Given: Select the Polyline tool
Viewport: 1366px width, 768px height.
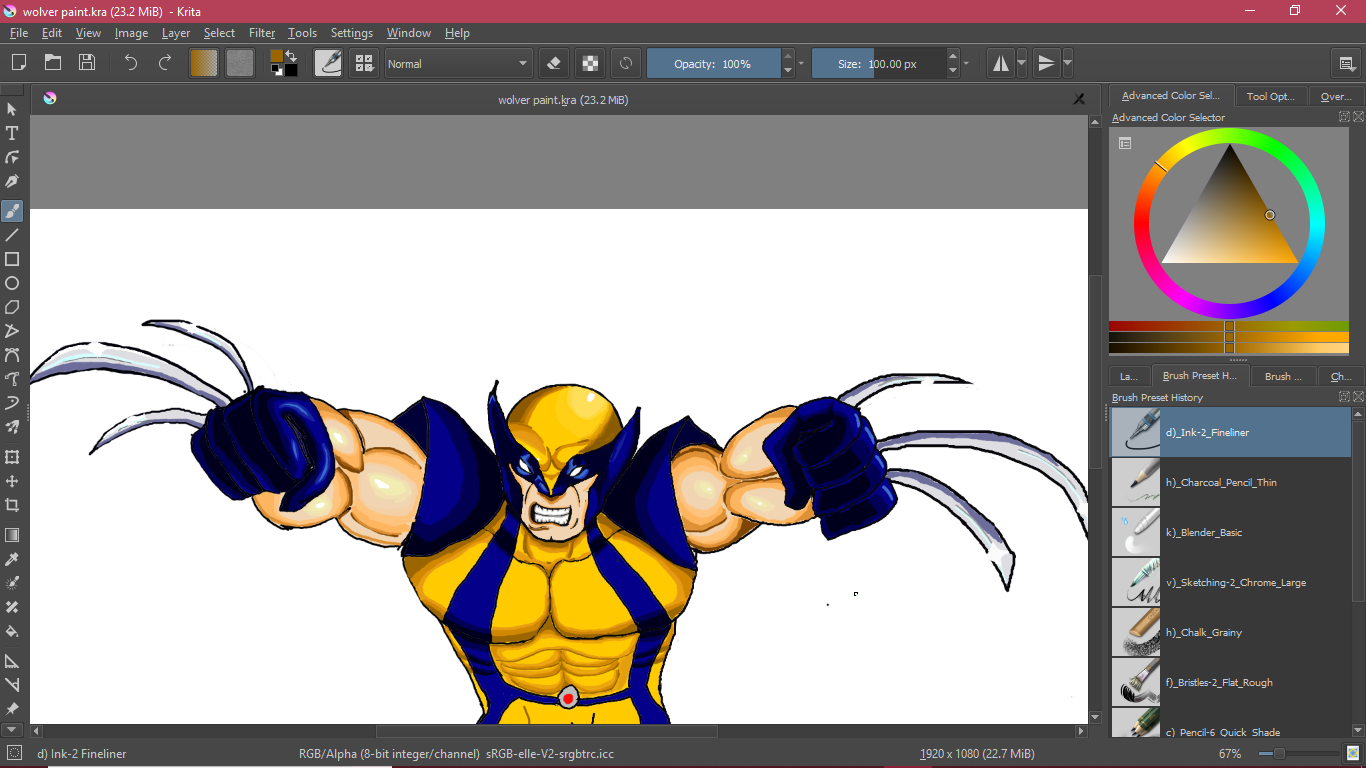Looking at the screenshot, I should (x=12, y=331).
